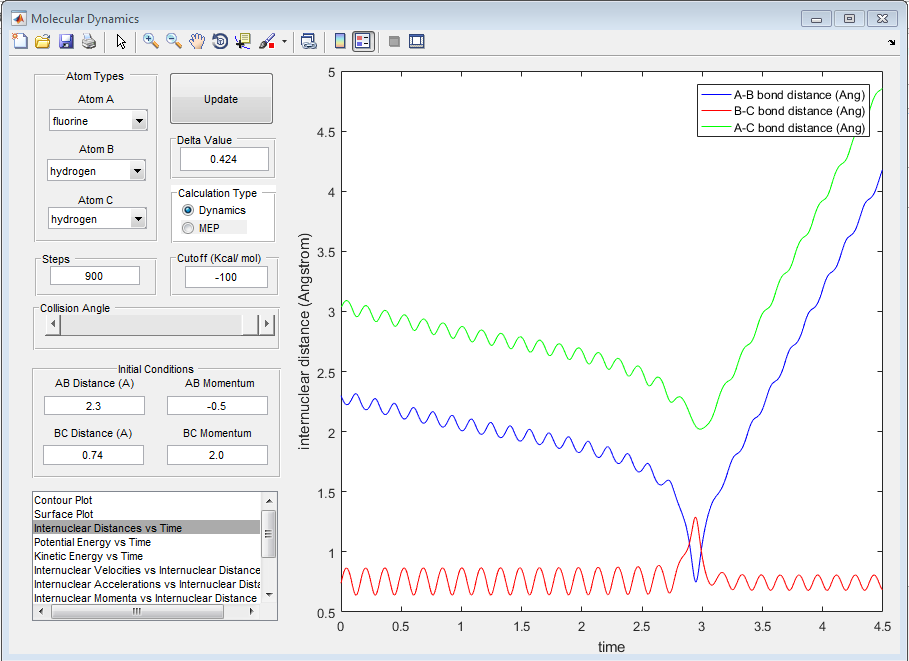Select the Dynamics calculation type
This screenshot has height=661, width=909.
pos(188,211)
